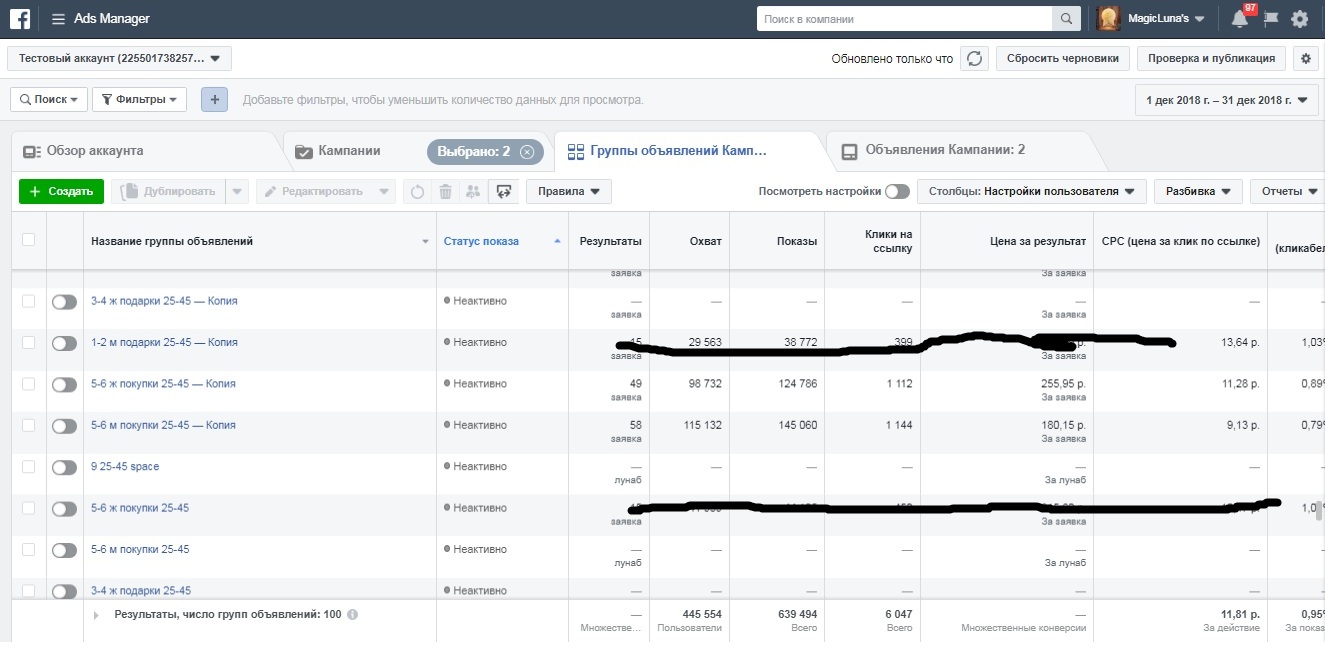This screenshot has height=661, width=1325.
Task: Click the grid icon on Группы объявлений tab
Action: pyautogui.click(x=575, y=152)
